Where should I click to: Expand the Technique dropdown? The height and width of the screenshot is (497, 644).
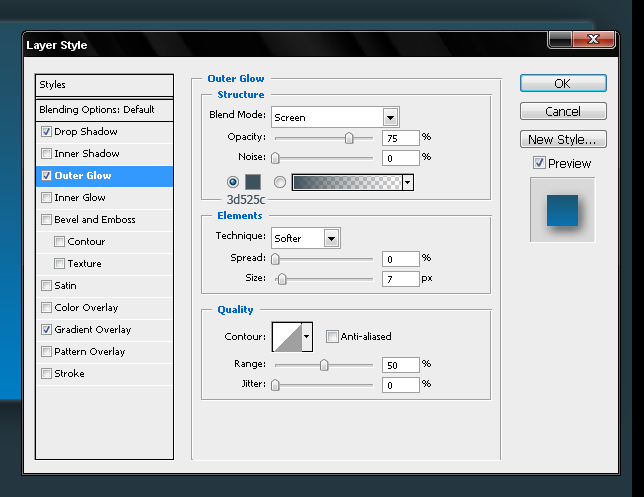(331, 239)
